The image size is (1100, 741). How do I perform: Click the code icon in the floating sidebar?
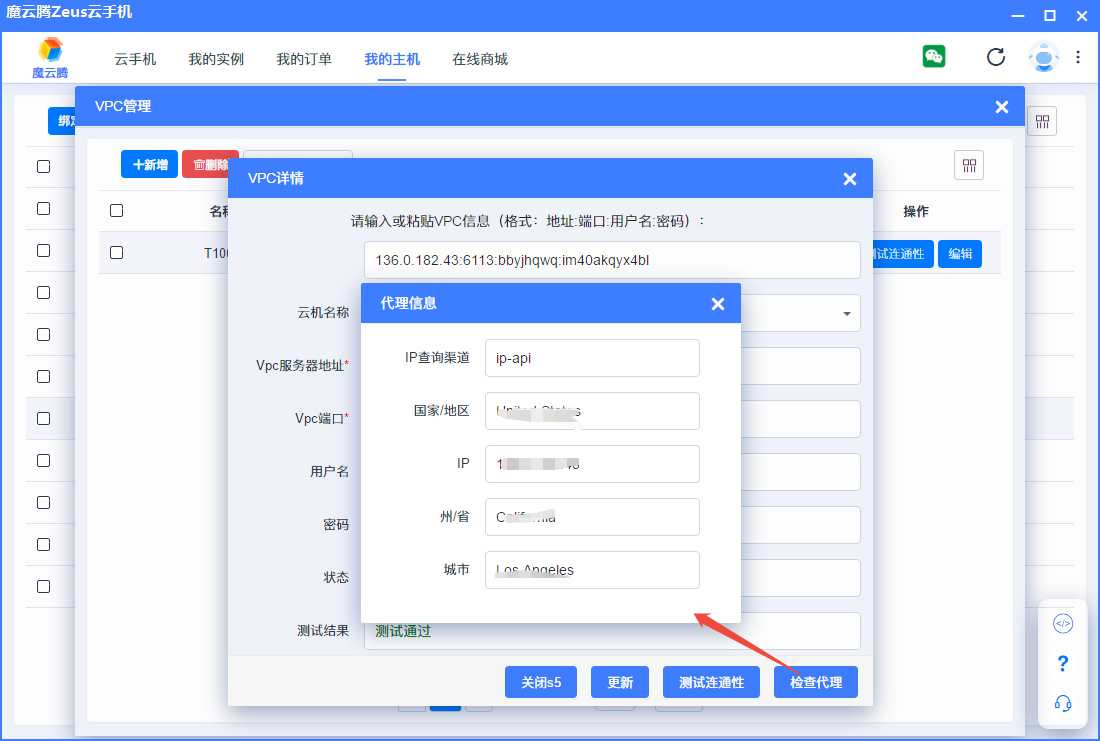[1063, 624]
